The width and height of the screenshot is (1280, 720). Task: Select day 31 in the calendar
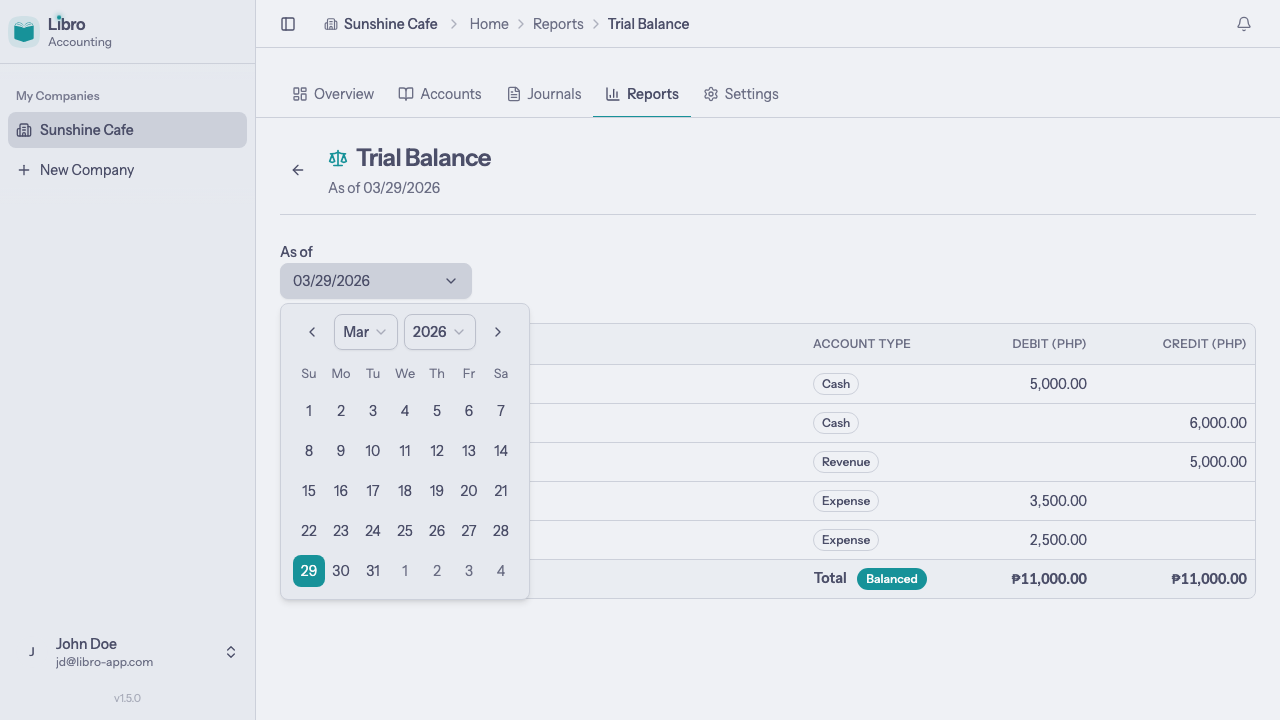point(373,571)
